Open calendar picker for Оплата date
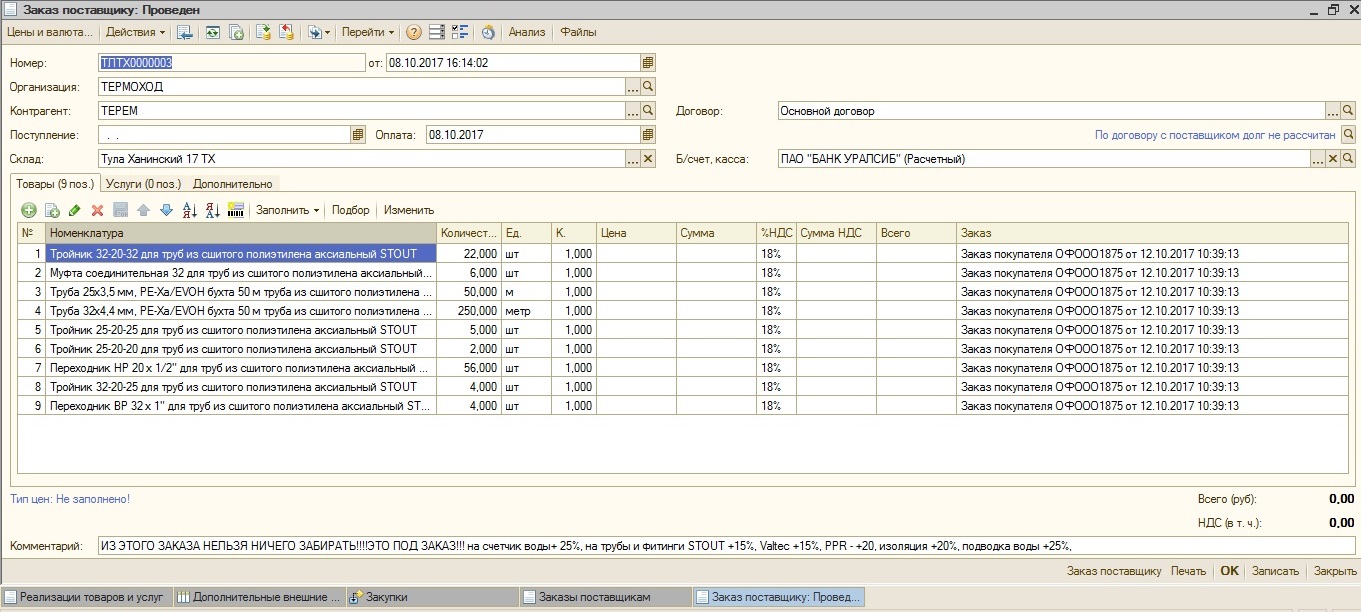 pyautogui.click(x=648, y=134)
